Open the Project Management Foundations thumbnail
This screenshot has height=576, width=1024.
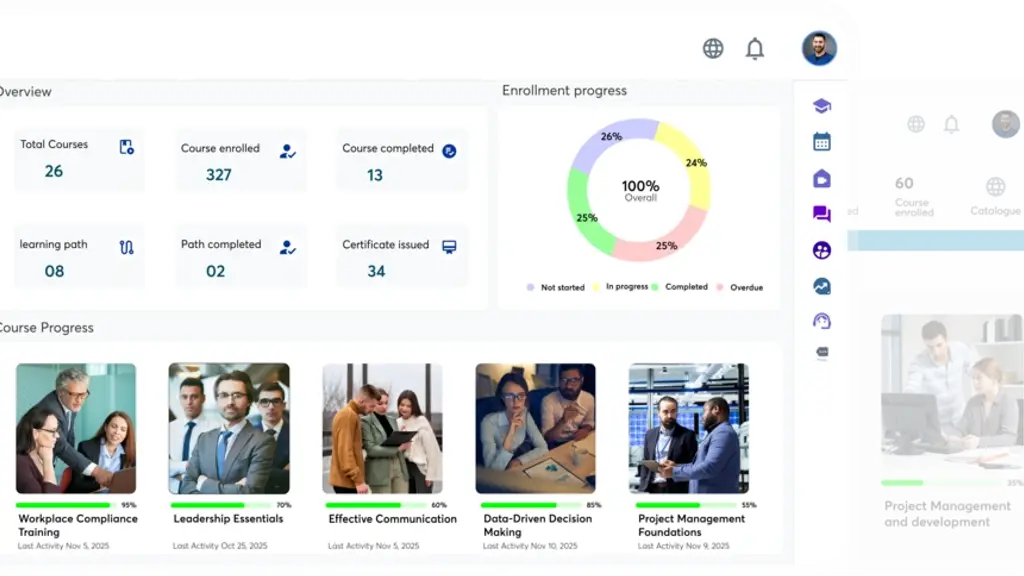click(x=689, y=428)
